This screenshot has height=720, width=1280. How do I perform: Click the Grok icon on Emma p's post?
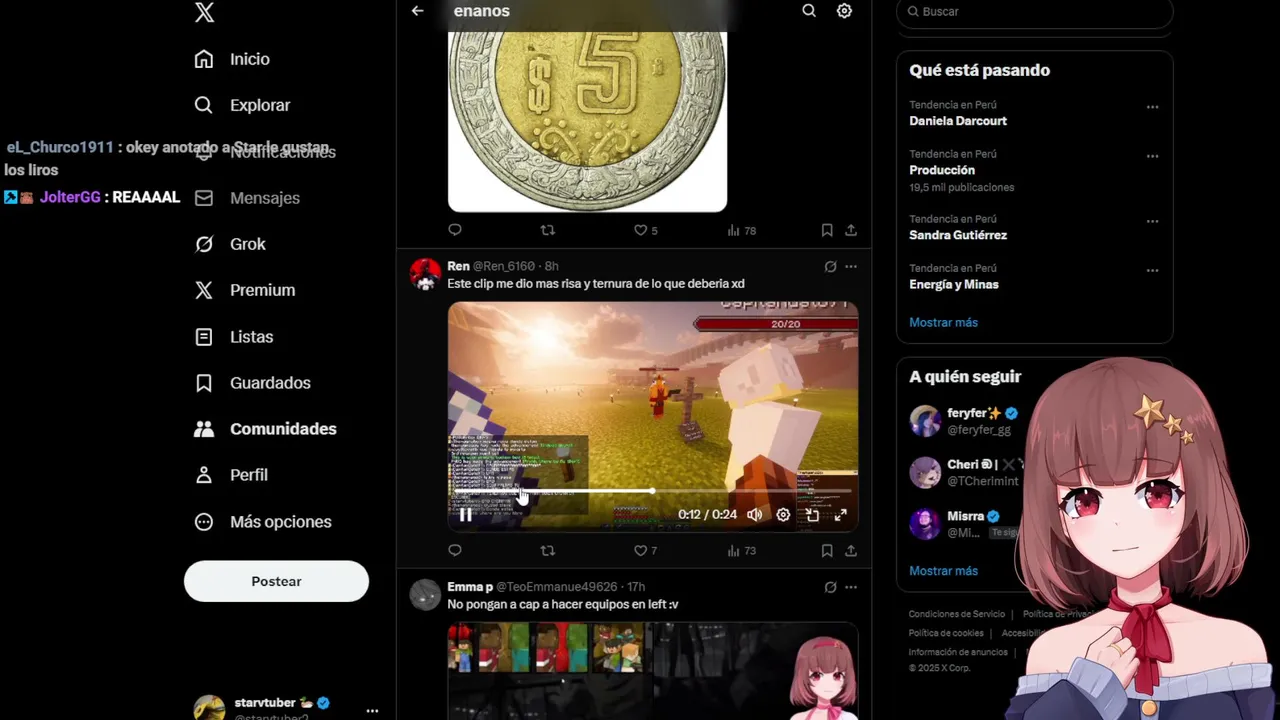click(830, 588)
